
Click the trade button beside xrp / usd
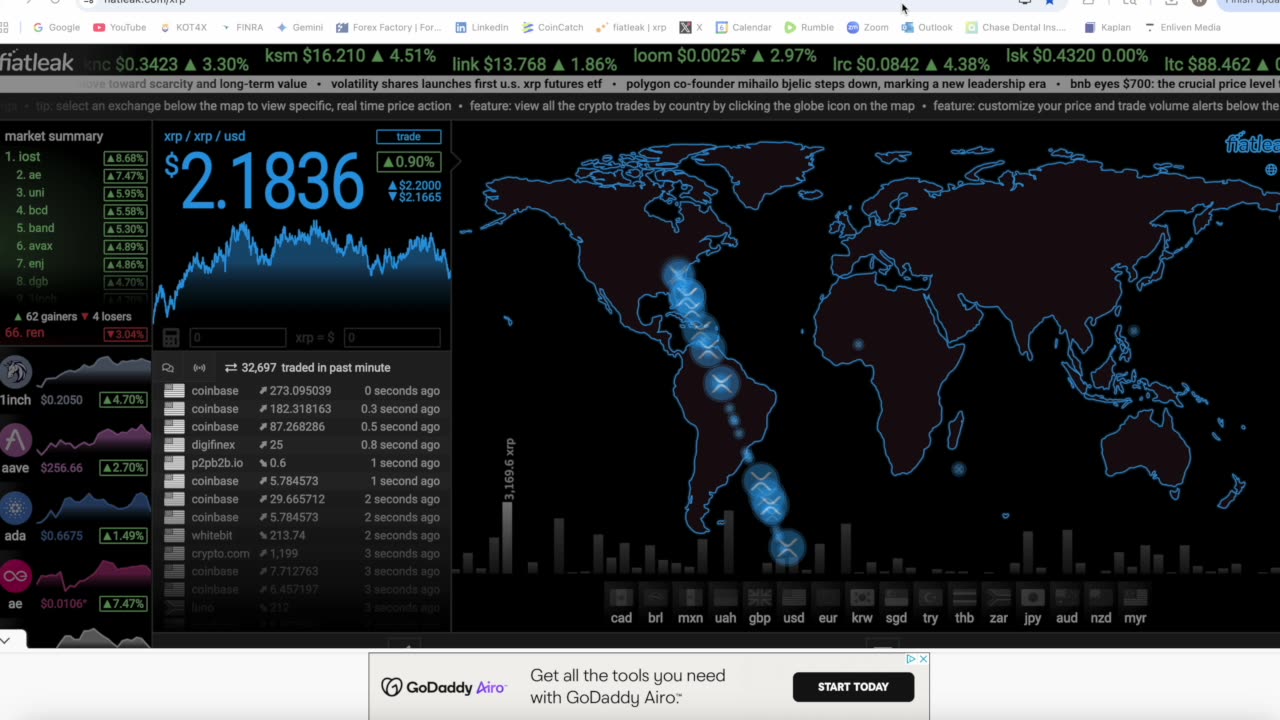[408, 137]
